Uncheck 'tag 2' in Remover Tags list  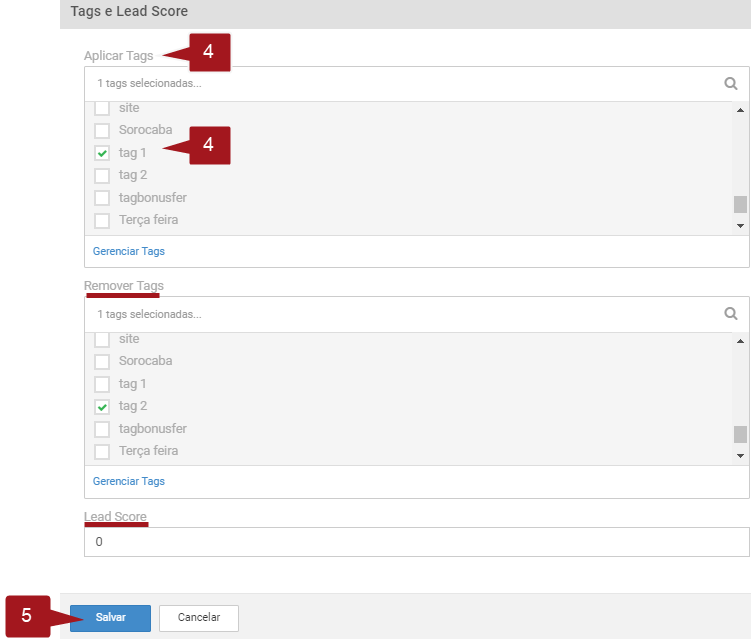coord(102,406)
